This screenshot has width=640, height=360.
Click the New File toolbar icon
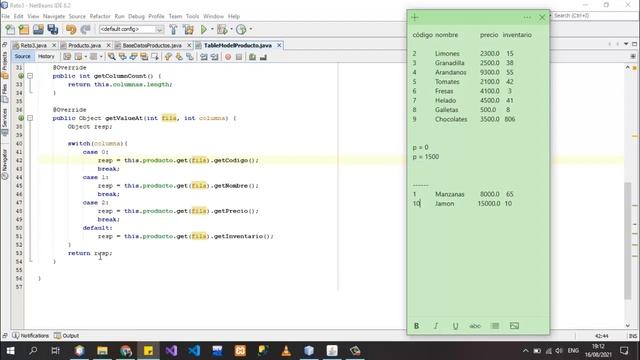pos(10,29)
